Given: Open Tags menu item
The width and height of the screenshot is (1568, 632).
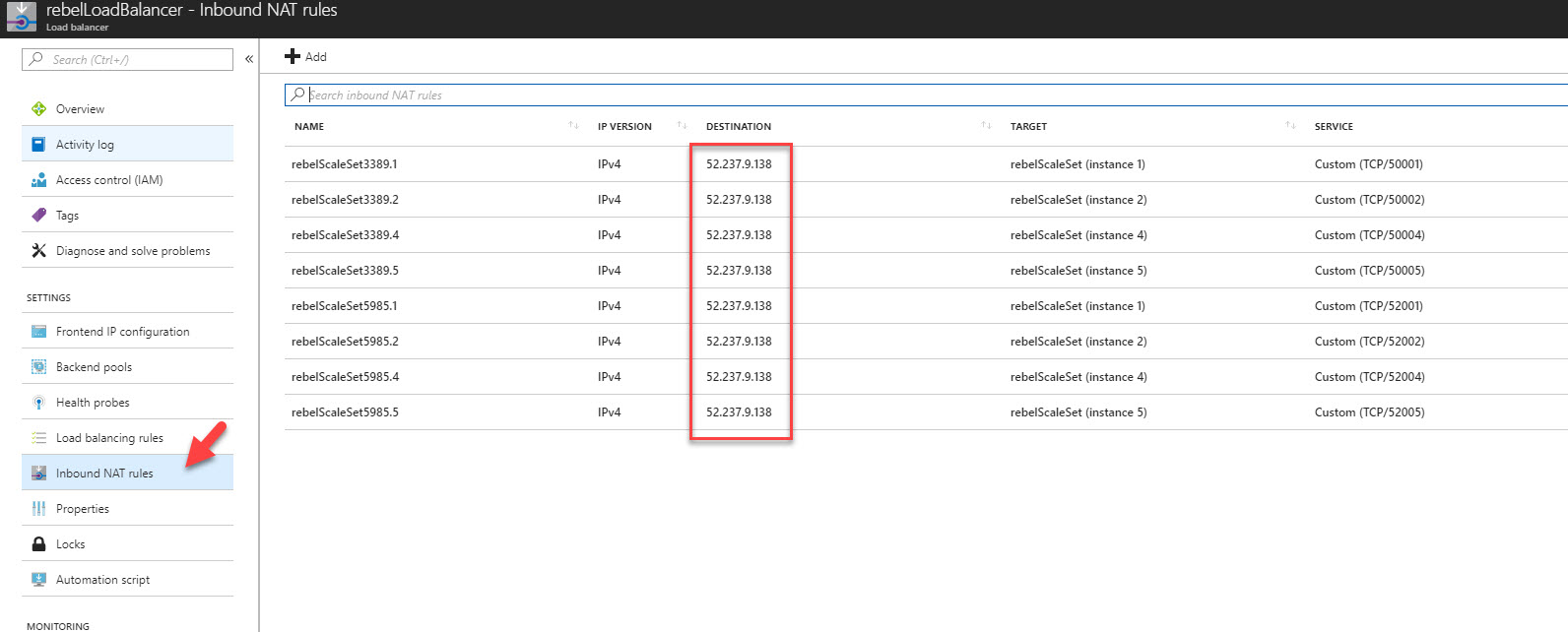Looking at the screenshot, I should click(x=127, y=216).
